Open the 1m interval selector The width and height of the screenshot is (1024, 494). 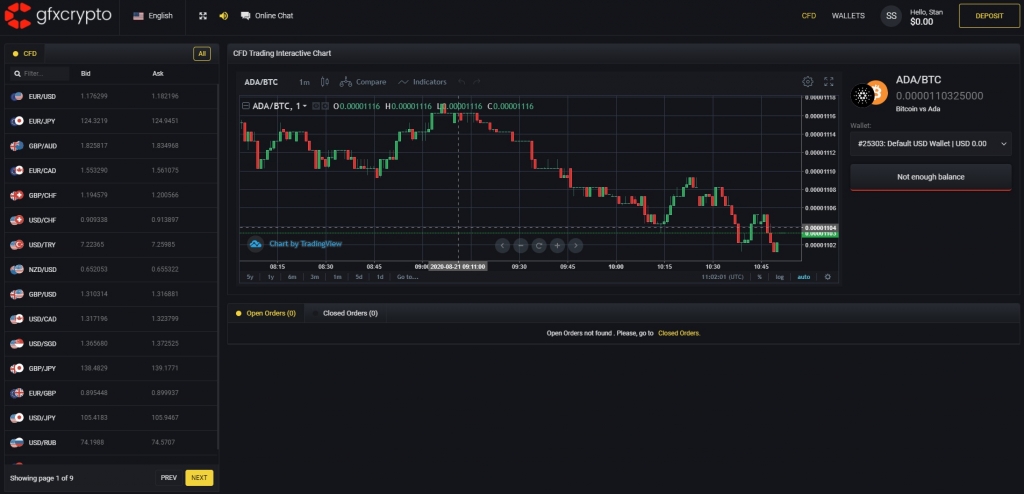304,82
